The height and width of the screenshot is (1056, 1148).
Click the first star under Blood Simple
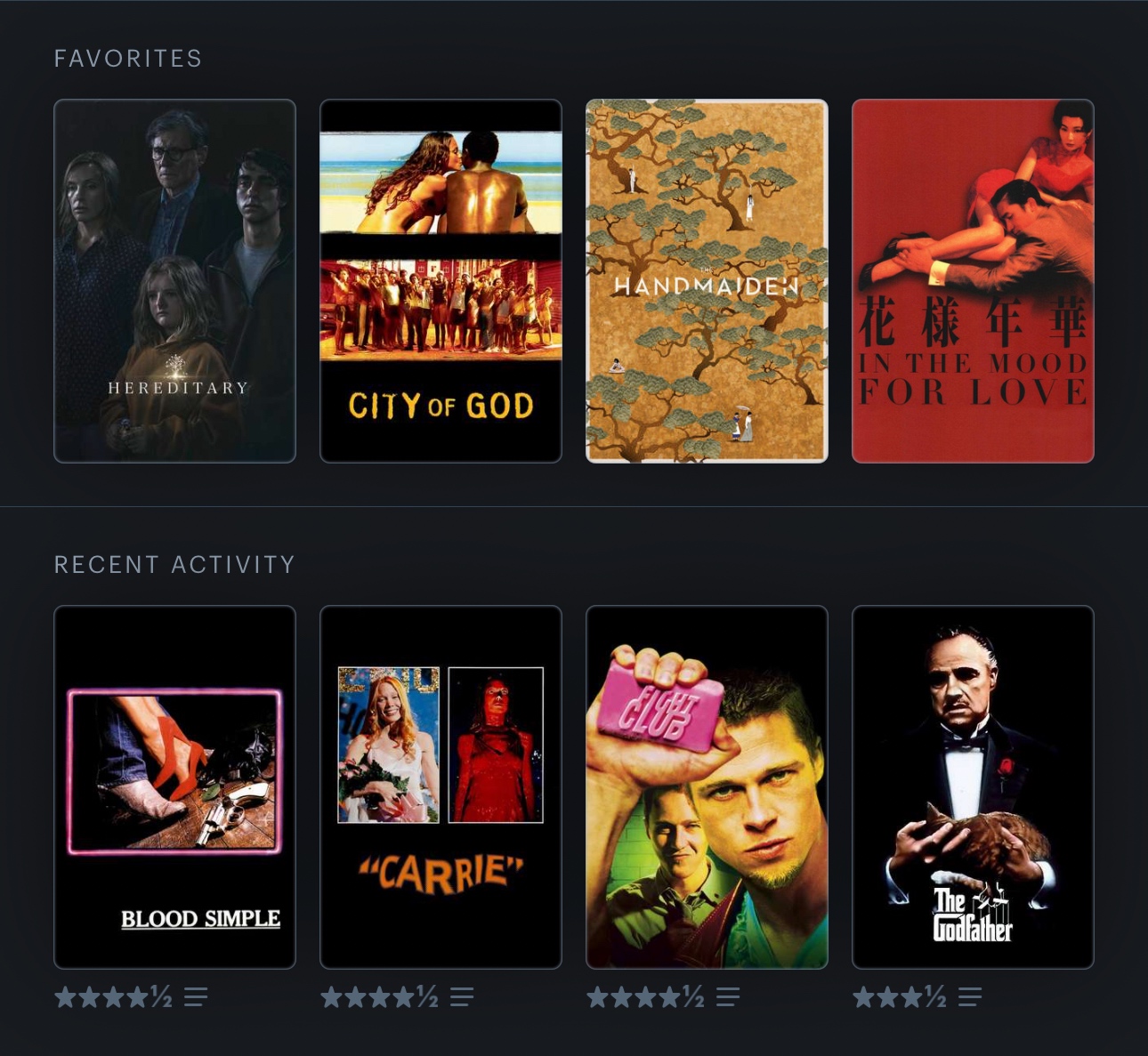pyautogui.click(x=66, y=997)
